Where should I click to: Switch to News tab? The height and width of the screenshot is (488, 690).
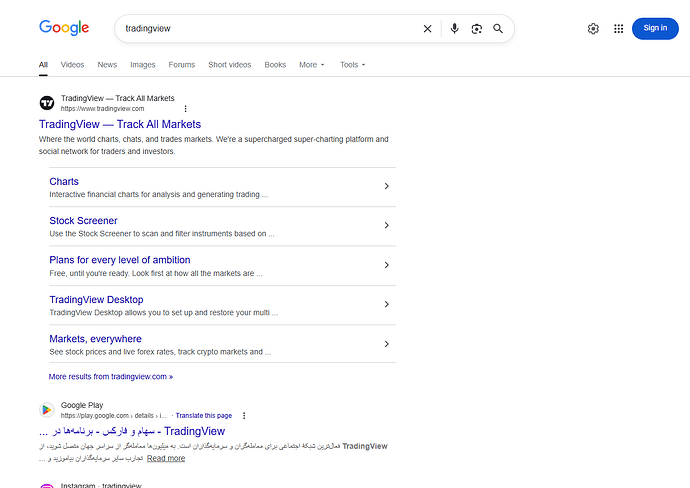click(107, 65)
